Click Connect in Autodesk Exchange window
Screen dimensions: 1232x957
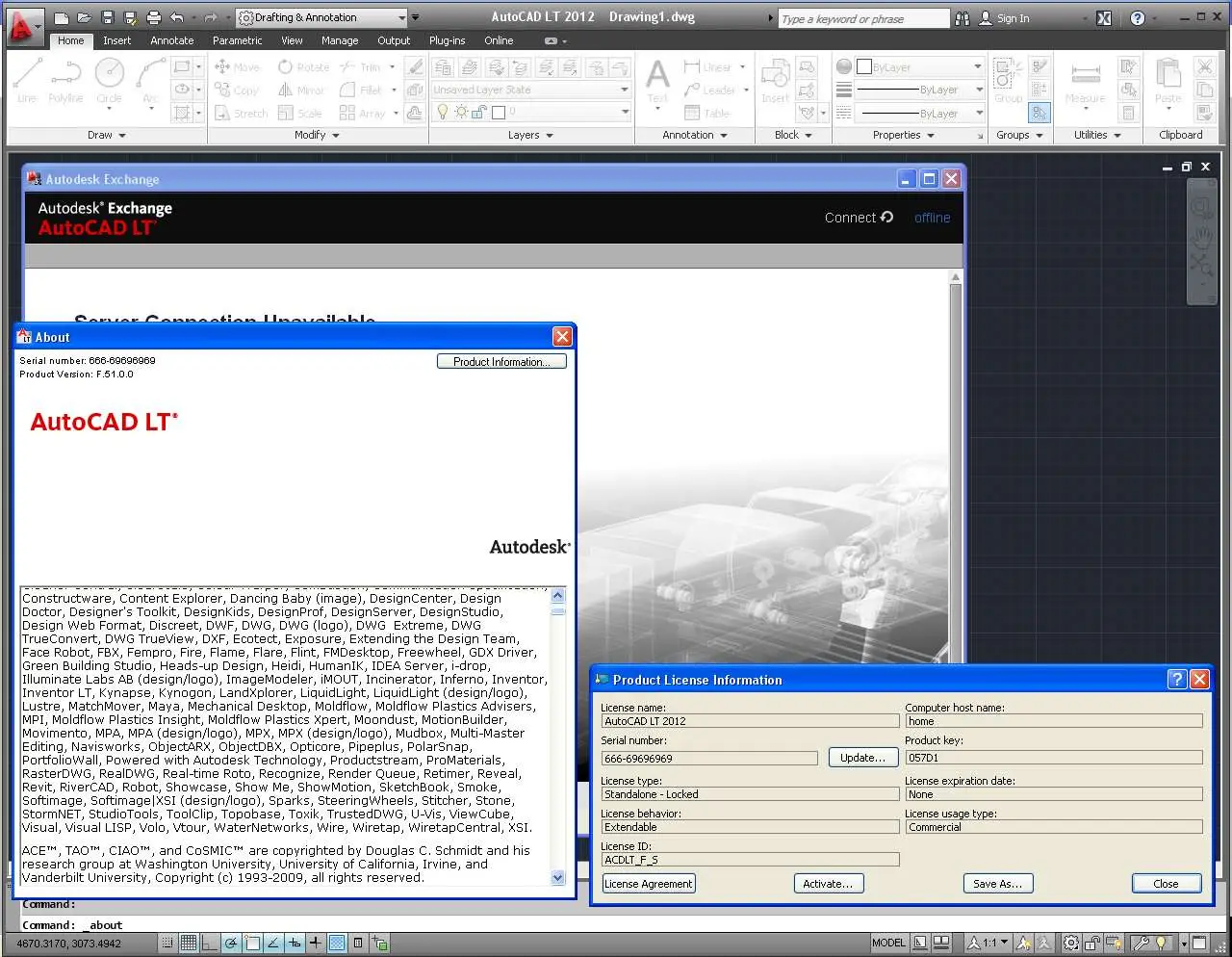[859, 218]
